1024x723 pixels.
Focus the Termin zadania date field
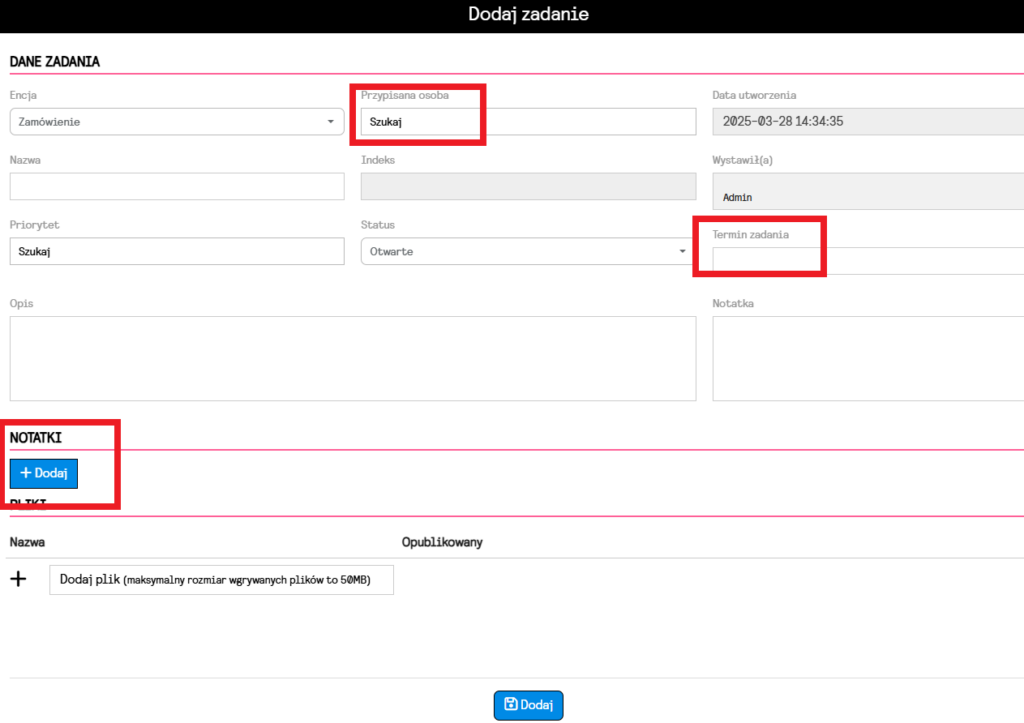pyautogui.click(x=867, y=261)
